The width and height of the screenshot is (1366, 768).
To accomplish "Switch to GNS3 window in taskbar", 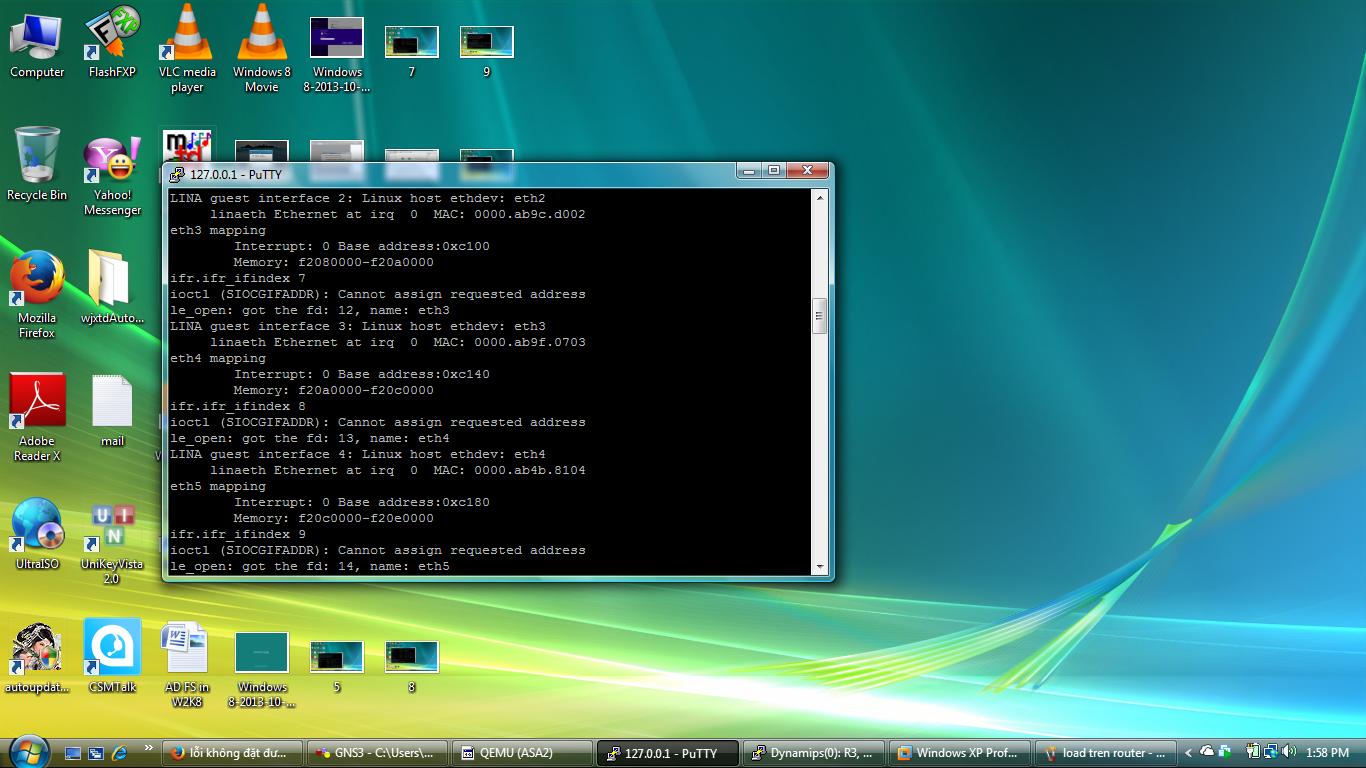I will pyautogui.click(x=375, y=753).
